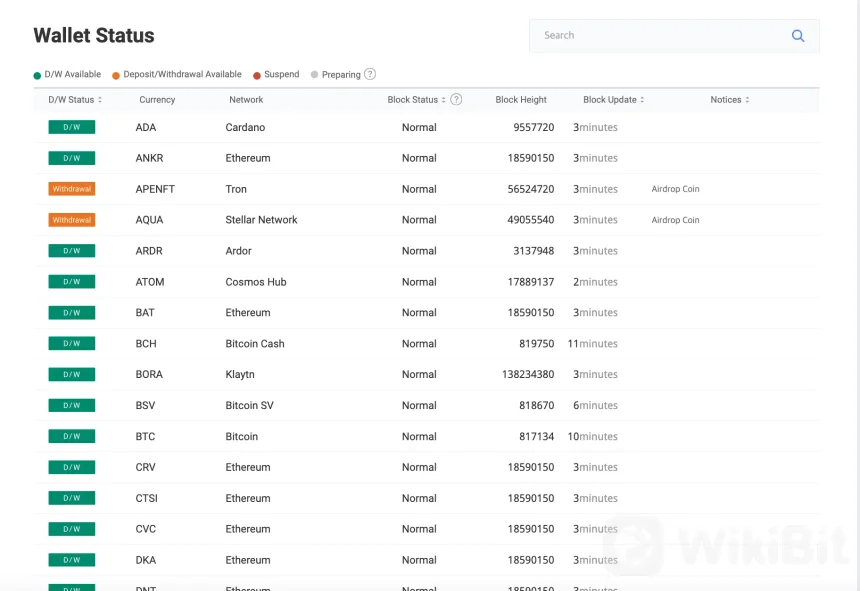
Task: Select the BCH Bitcoin Cash row
Action: (255, 344)
